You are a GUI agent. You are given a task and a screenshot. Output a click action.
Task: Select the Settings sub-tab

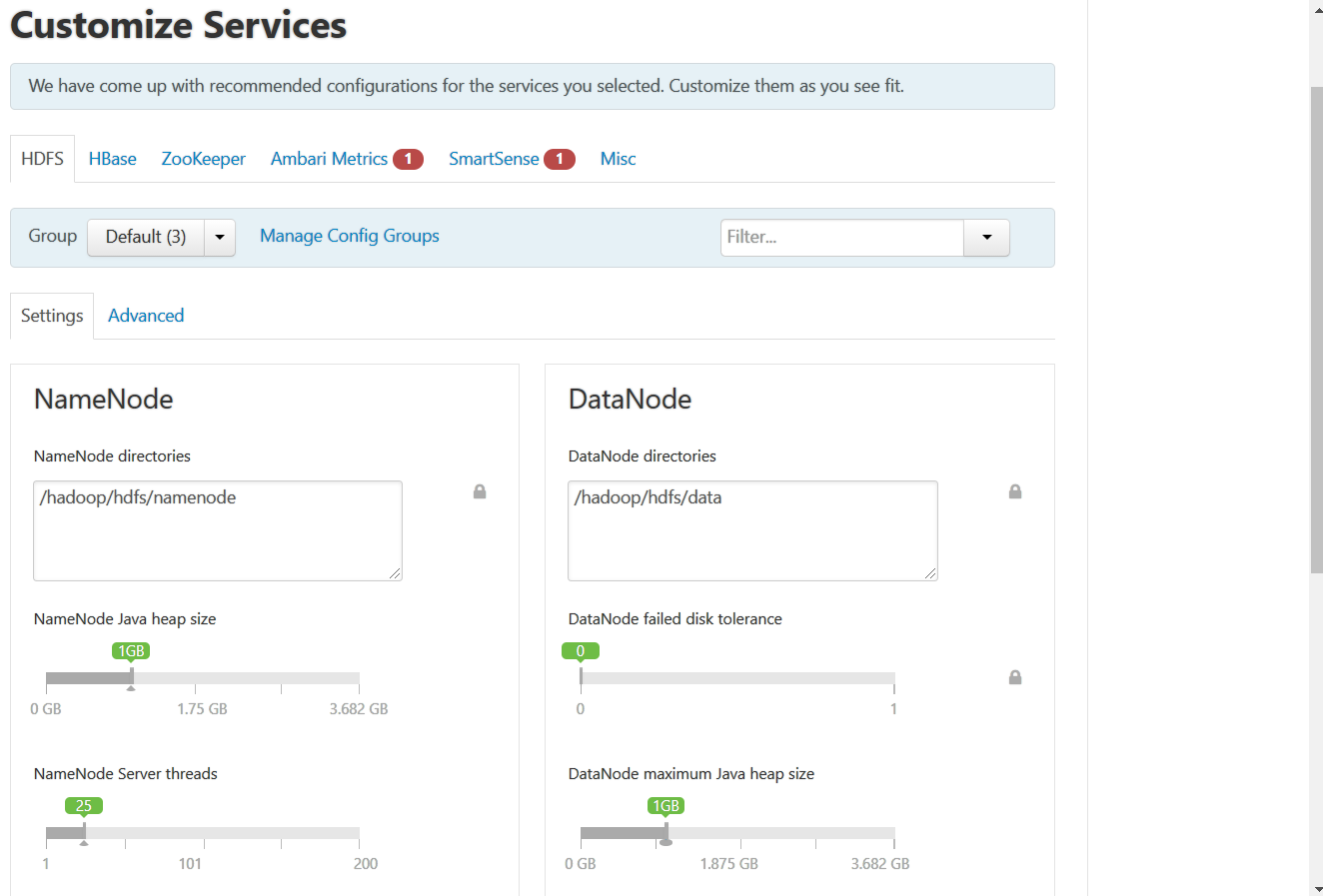point(52,316)
